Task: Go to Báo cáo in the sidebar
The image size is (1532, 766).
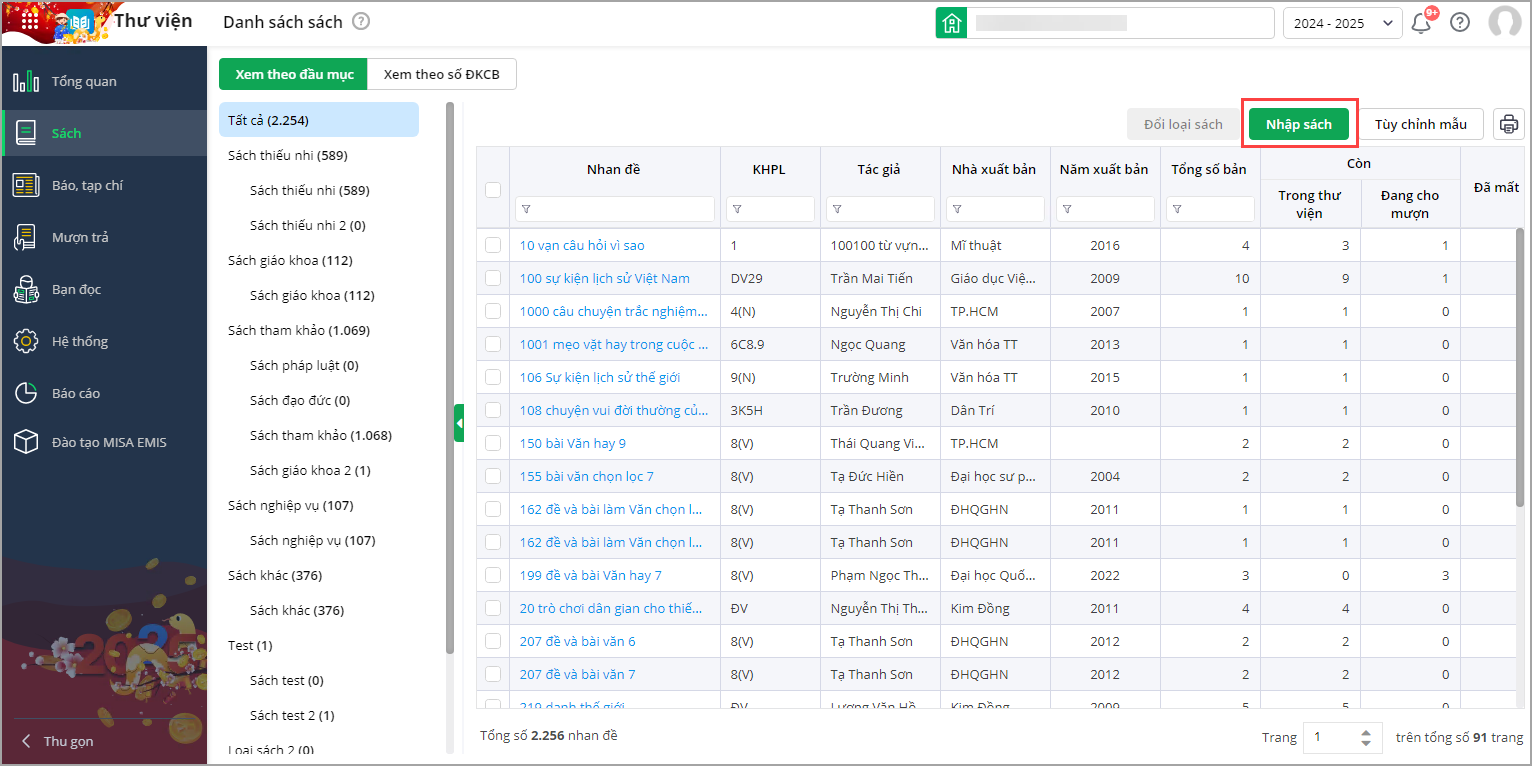Action: point(76,393)
